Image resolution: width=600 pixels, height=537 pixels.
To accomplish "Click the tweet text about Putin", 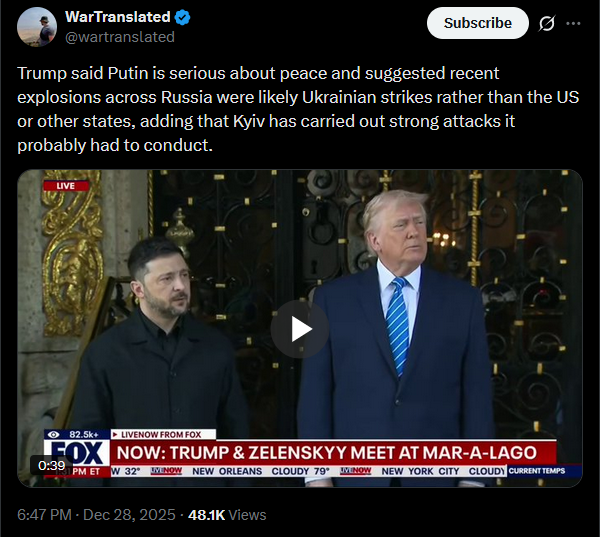I will coord(298,109).
